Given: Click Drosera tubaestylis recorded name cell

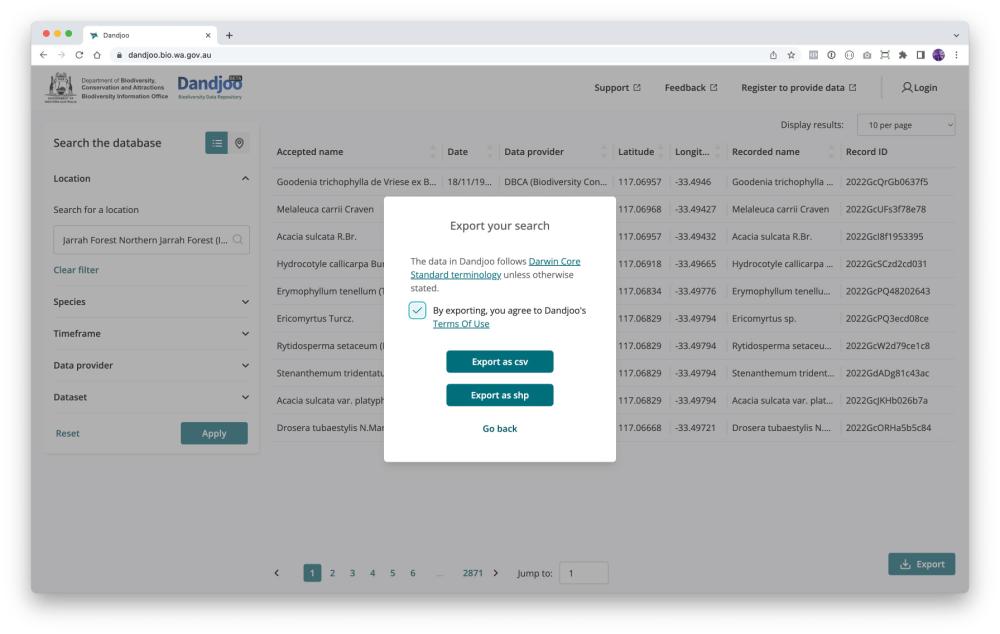Looking at the screenshot, I should (x=781, y=428).
